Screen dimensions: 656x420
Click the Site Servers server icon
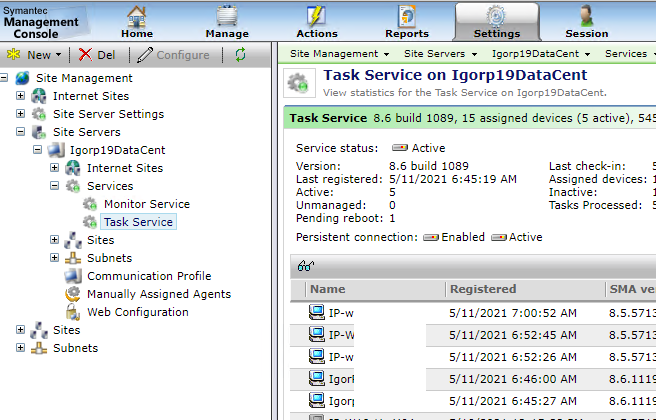pos(39,132)
